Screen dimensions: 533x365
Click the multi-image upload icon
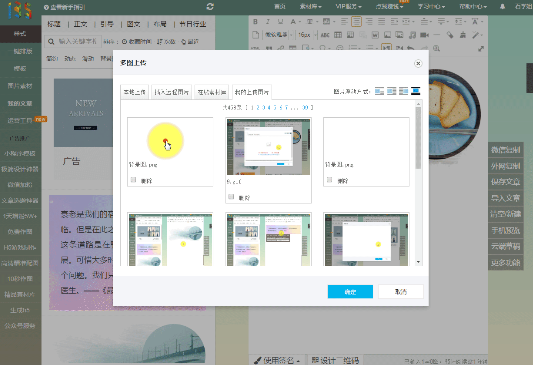pyautogui.click(x=399, y=35)
